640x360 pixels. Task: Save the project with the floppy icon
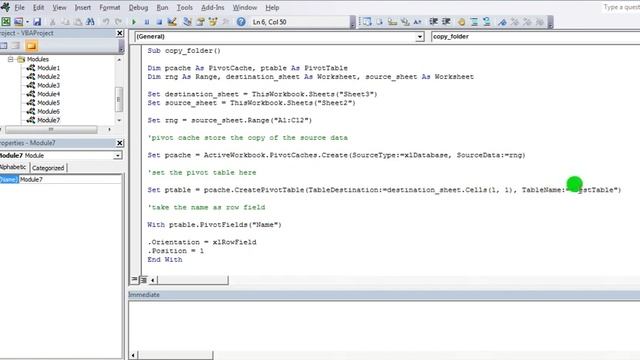pos(37,22)
